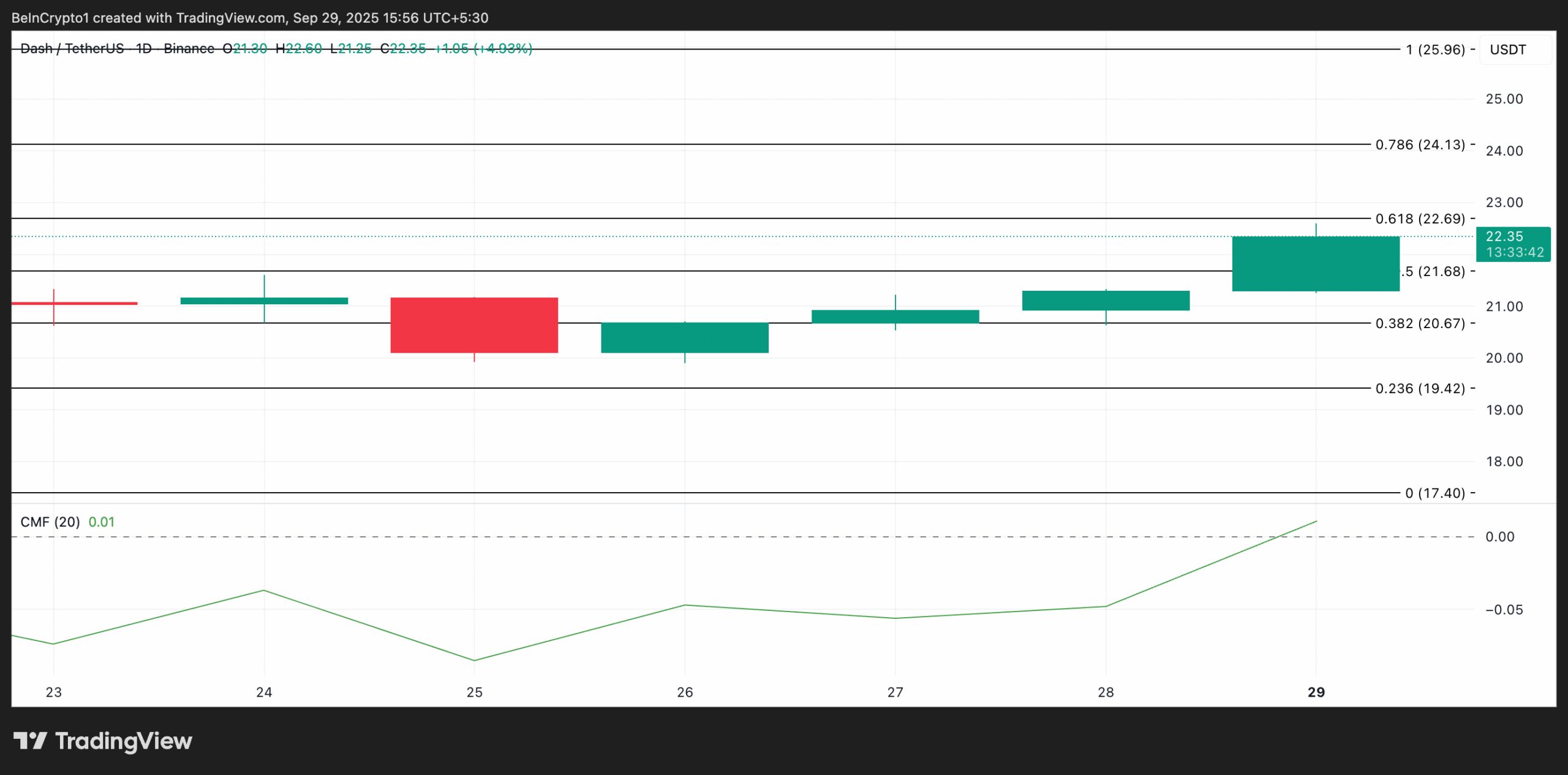Screen dimensions: 1568x775
Task: Click the USDT currency label
Action: [1507, 50]
